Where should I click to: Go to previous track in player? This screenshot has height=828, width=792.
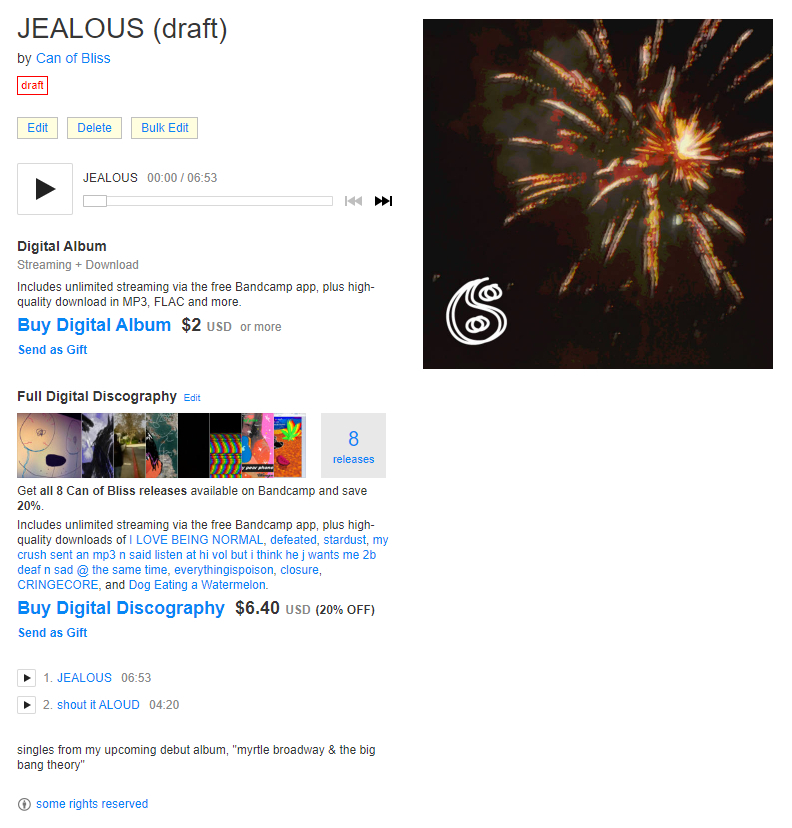353,201
